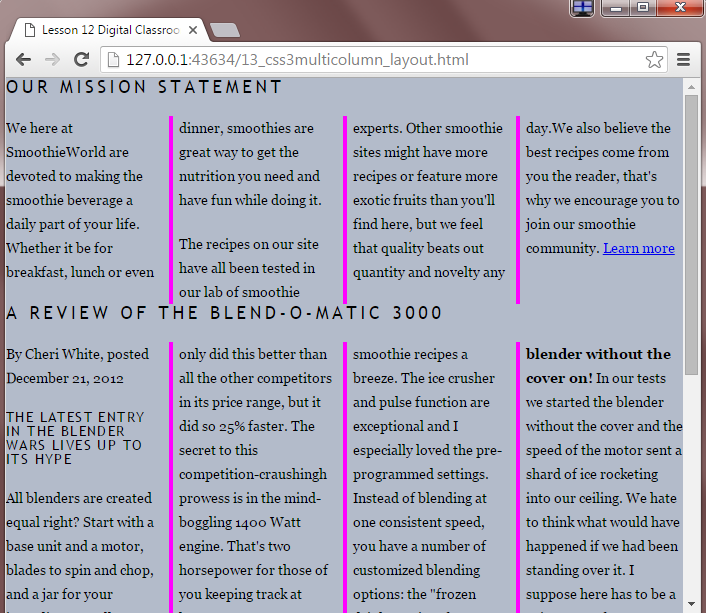Click the blue grid icon in title bar
Screen dimensions: 706x613
pos(583,8)
